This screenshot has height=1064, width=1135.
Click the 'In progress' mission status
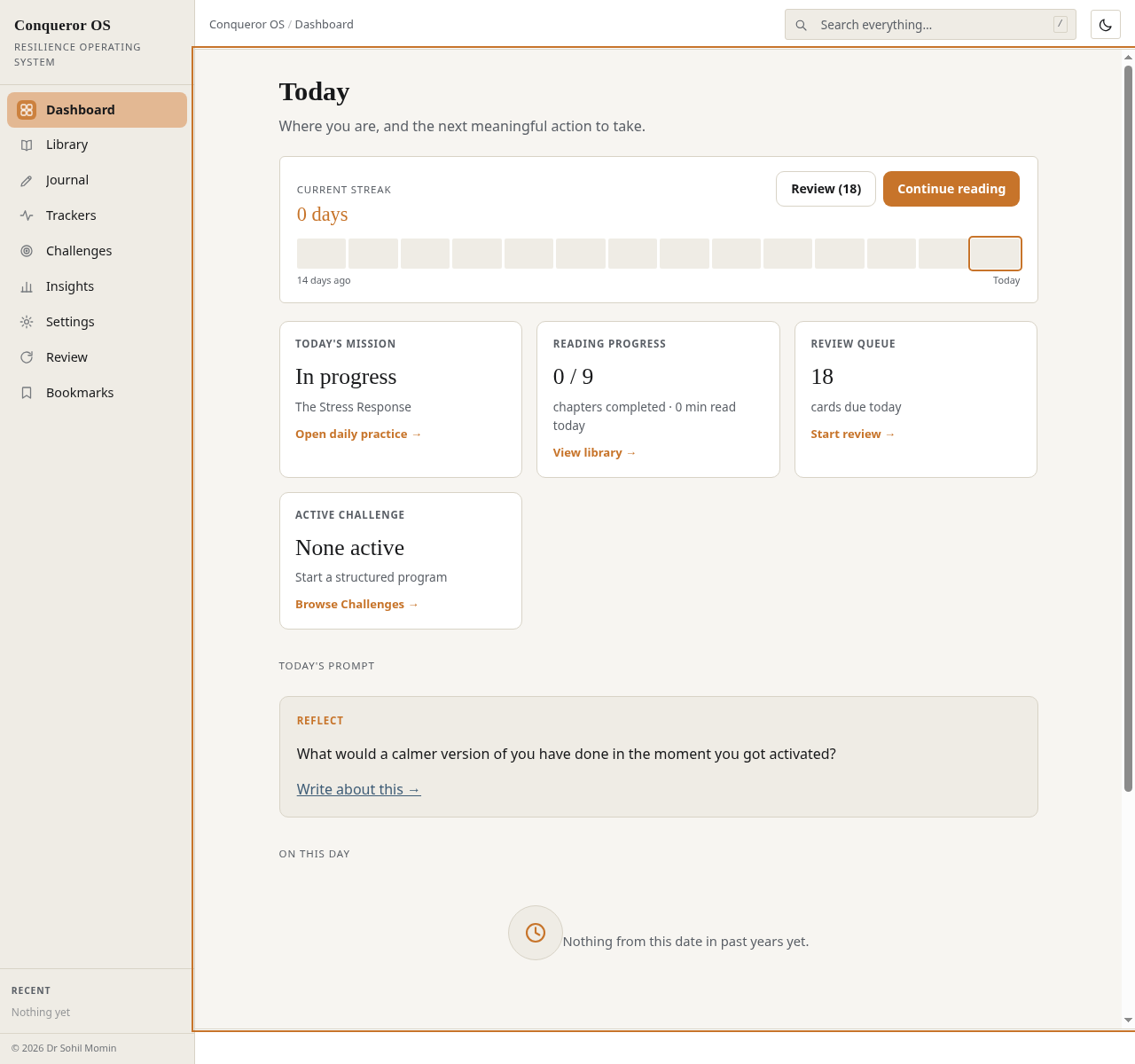tap(346, 377)
